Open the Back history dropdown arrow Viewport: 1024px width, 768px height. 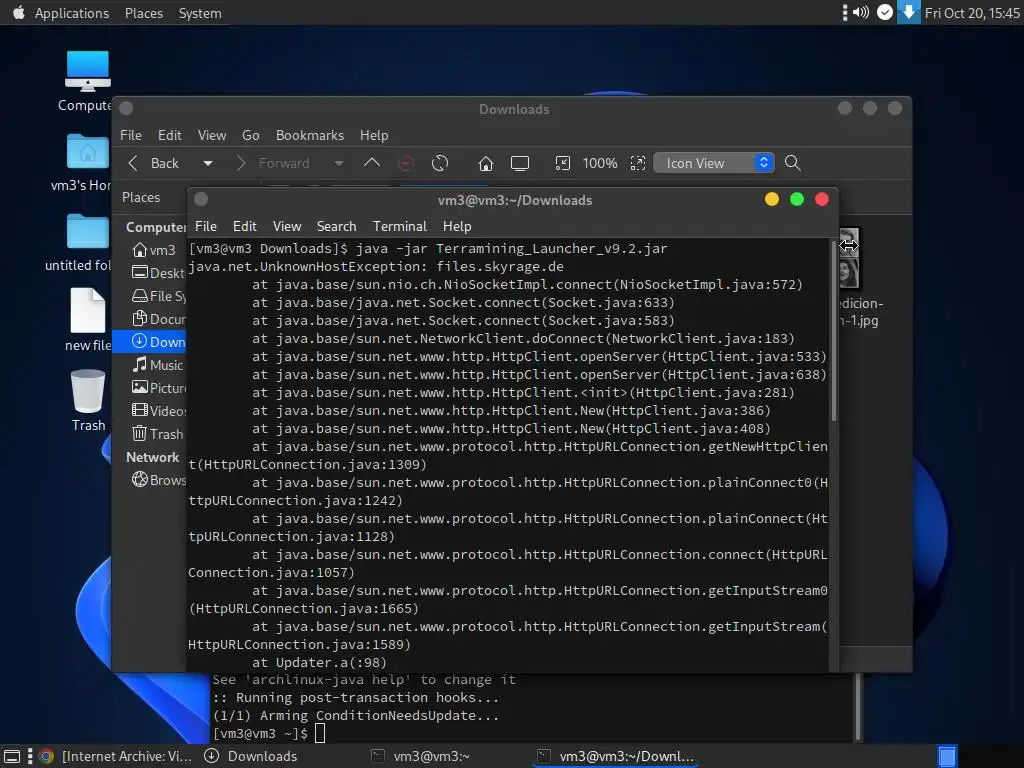click(208, 163)
